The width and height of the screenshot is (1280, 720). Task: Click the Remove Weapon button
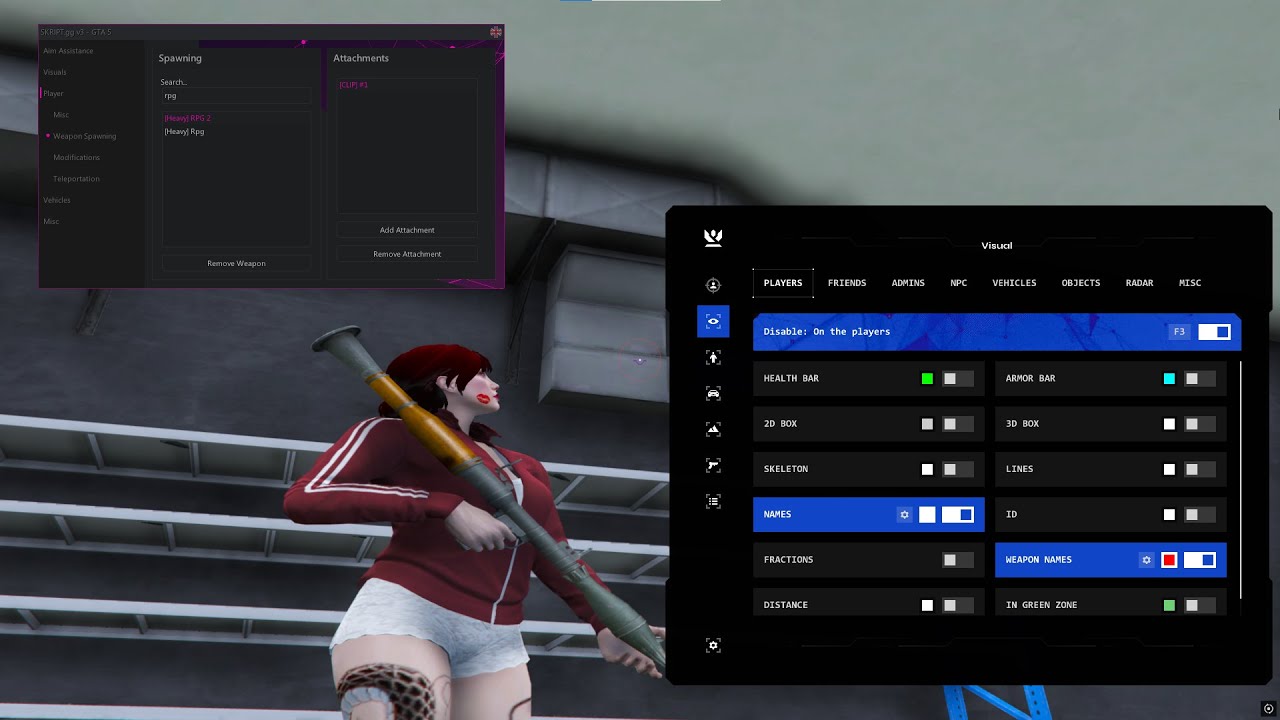pyautogui.click(x=236, y=263)
